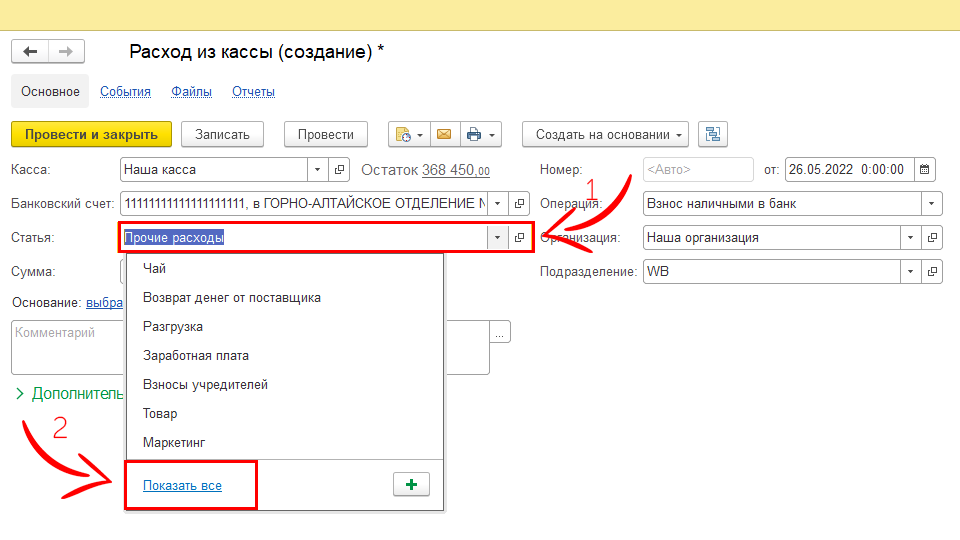Toggle the Статья dropdown arrow

click(x=497, y=238)
